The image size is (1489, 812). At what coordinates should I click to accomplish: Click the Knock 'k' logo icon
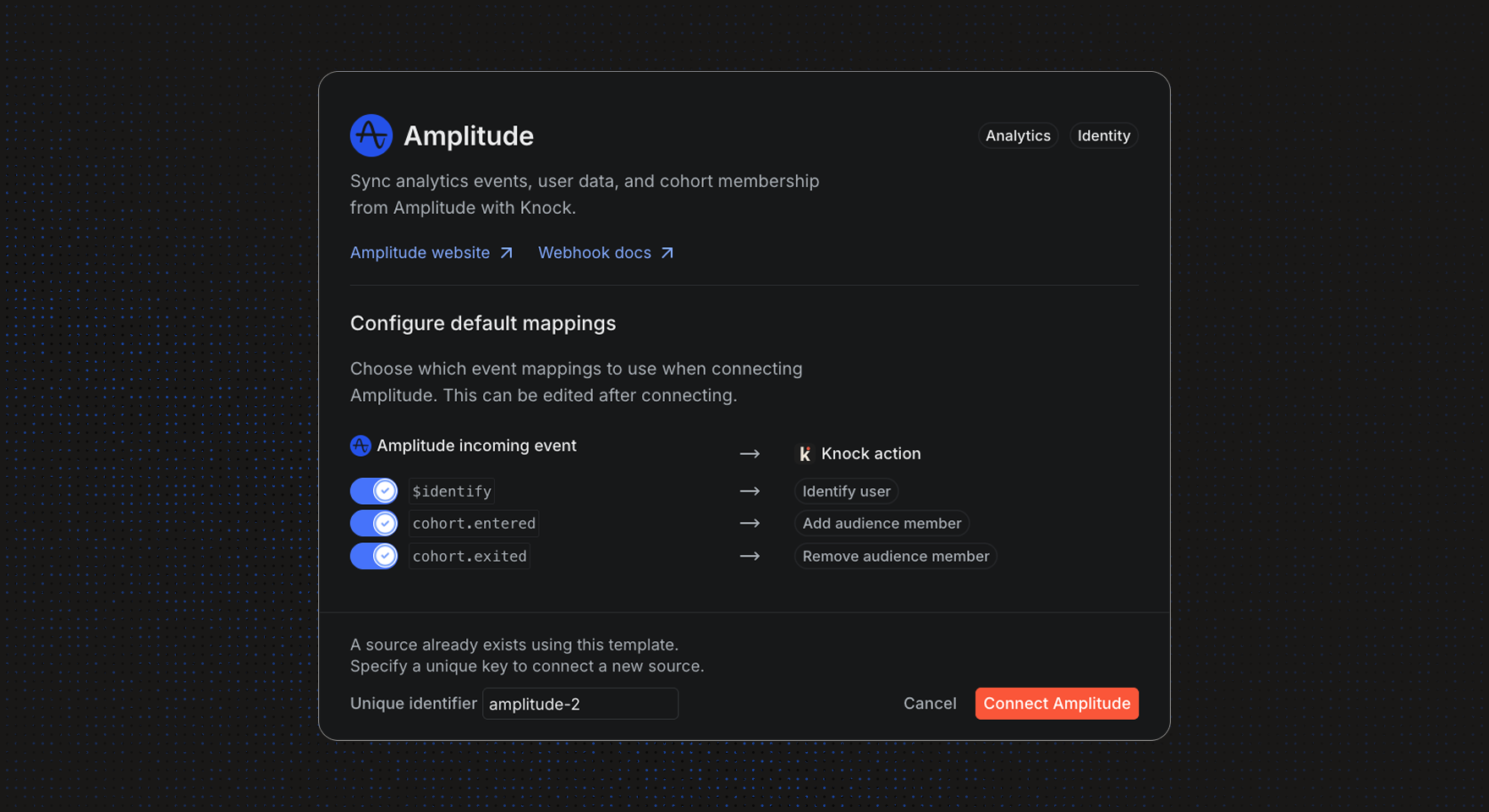pyautogui.click(x=805, y=454)
